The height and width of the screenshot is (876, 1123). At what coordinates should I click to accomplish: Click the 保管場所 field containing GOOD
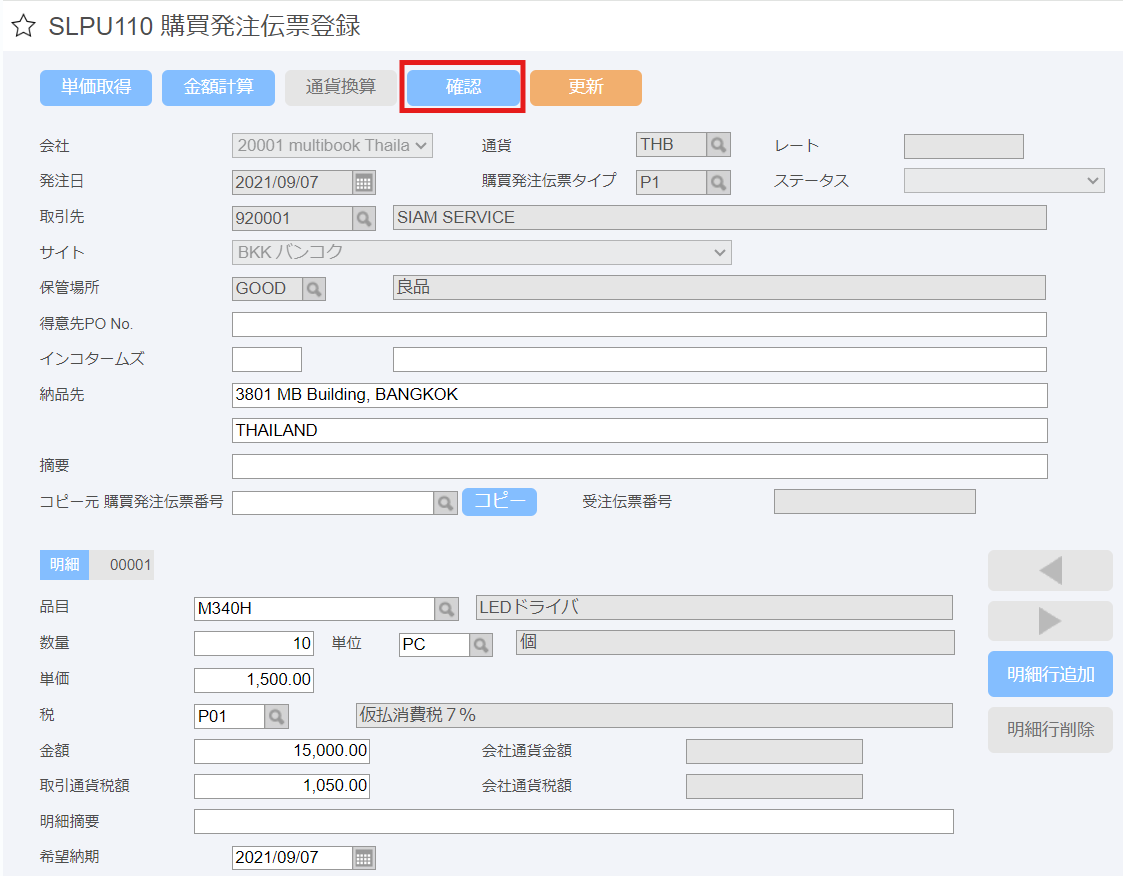[x=266, y=289]
